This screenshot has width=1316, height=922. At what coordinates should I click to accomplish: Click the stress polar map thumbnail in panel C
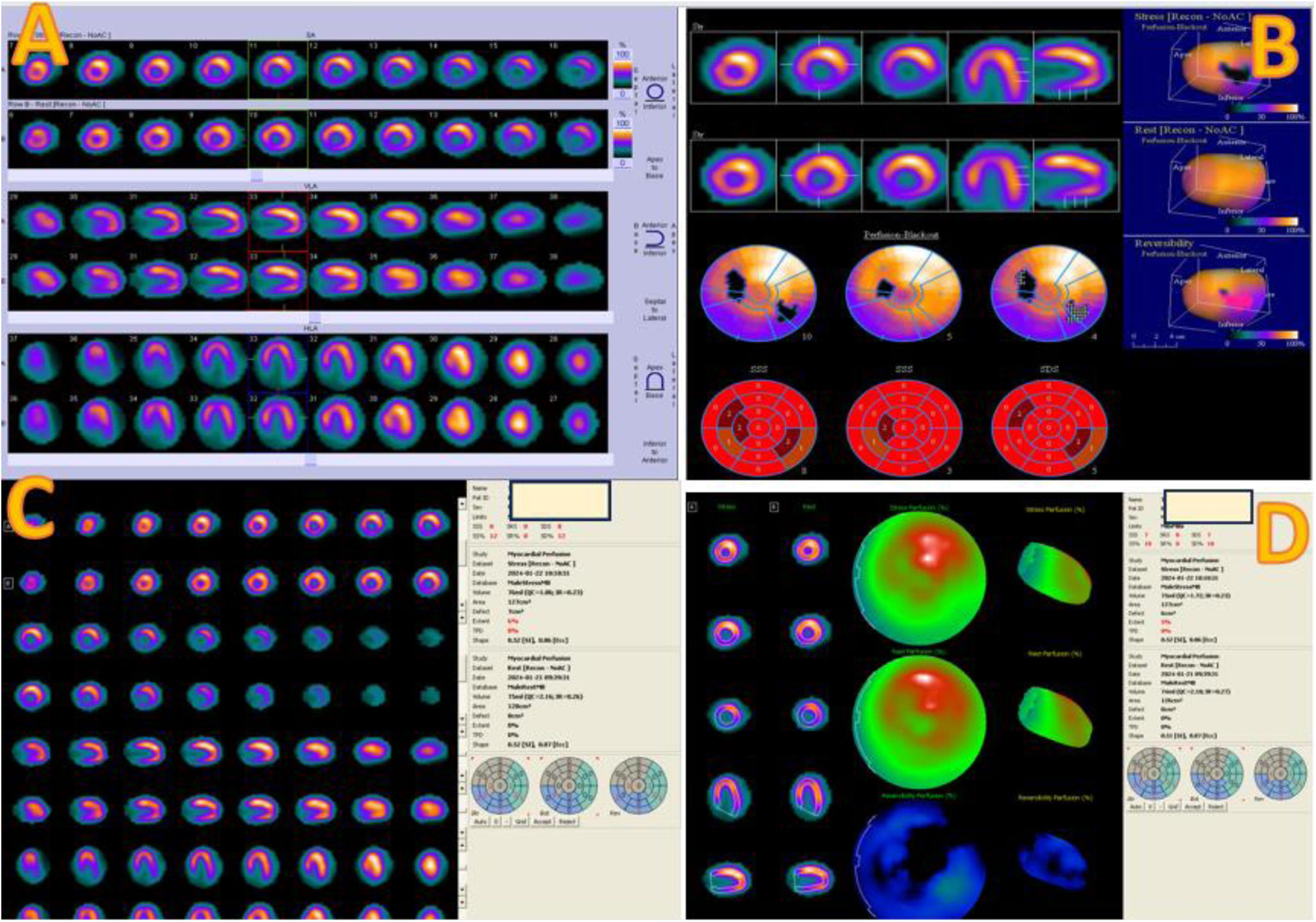click(x=499, y=785)
